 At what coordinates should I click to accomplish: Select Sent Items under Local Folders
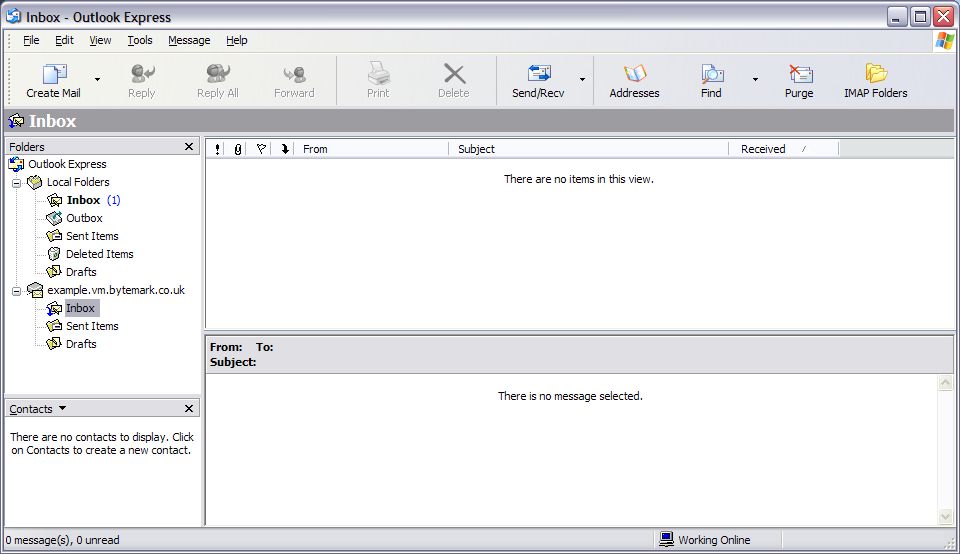(x=92, y=236)
